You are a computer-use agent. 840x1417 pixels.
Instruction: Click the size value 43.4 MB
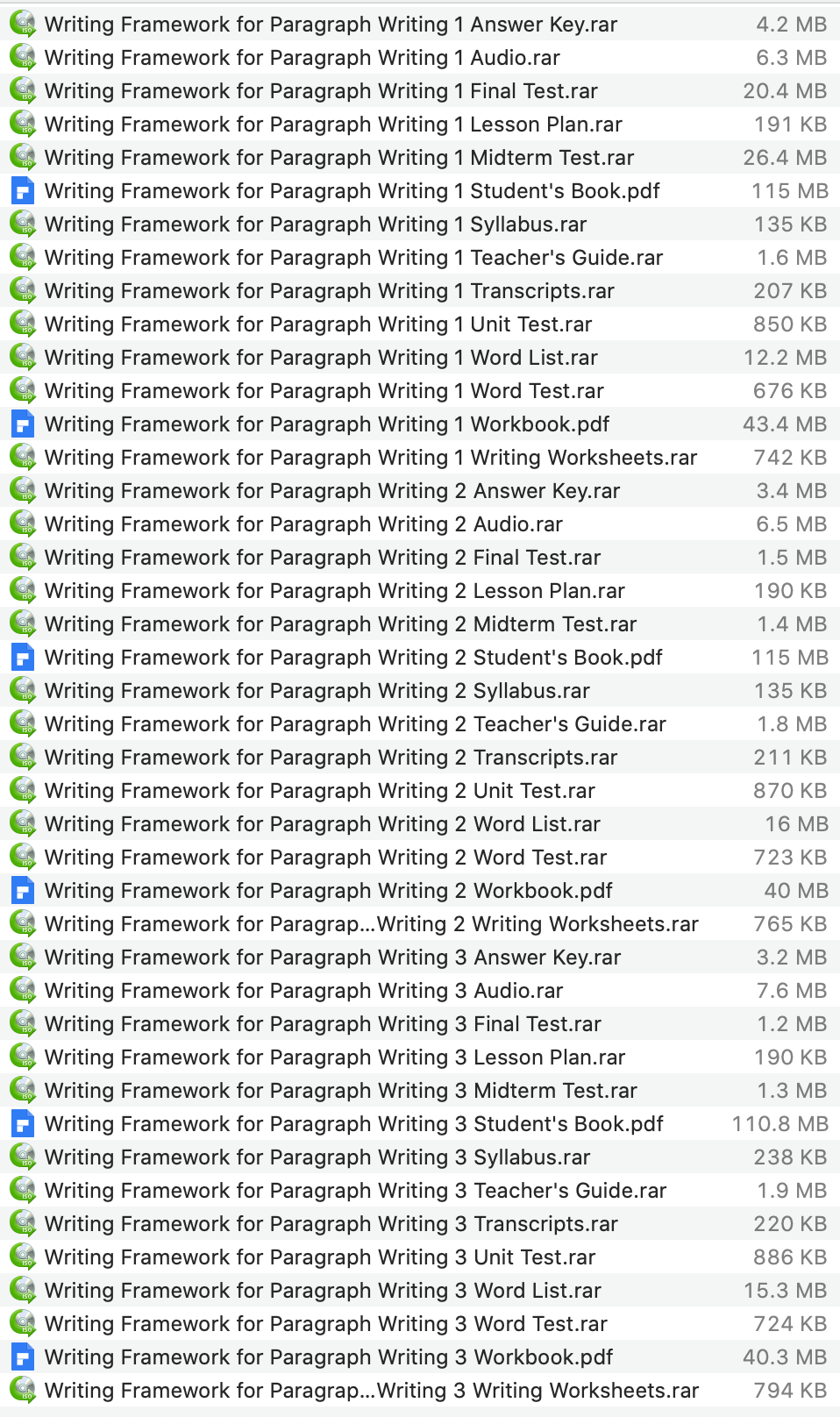785,424
